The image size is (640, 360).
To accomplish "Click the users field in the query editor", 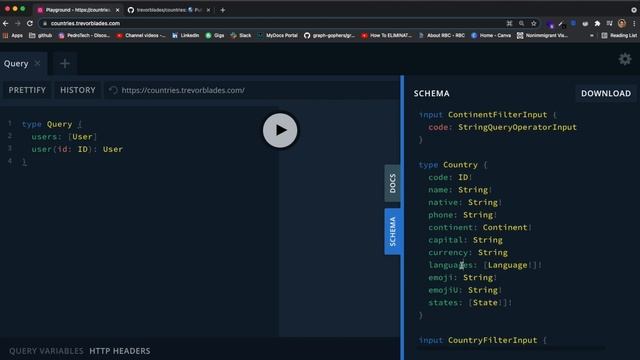I will pos(44,137).
